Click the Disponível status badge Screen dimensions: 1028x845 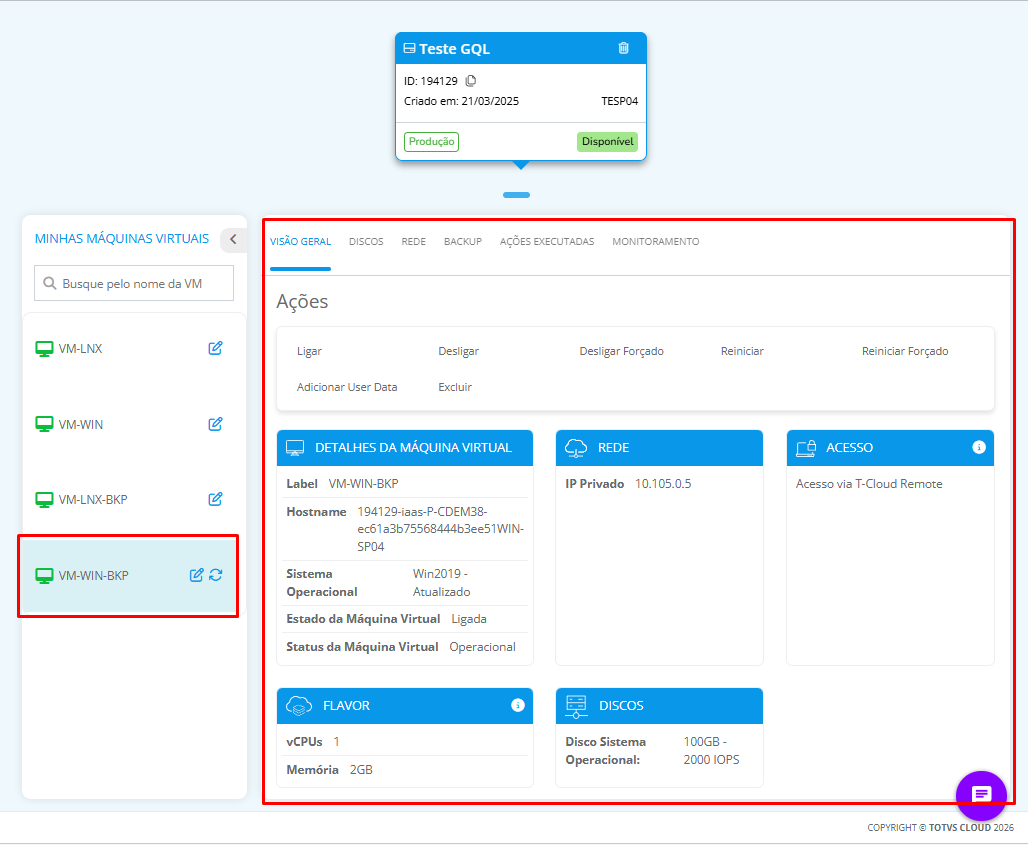point(607,142)
